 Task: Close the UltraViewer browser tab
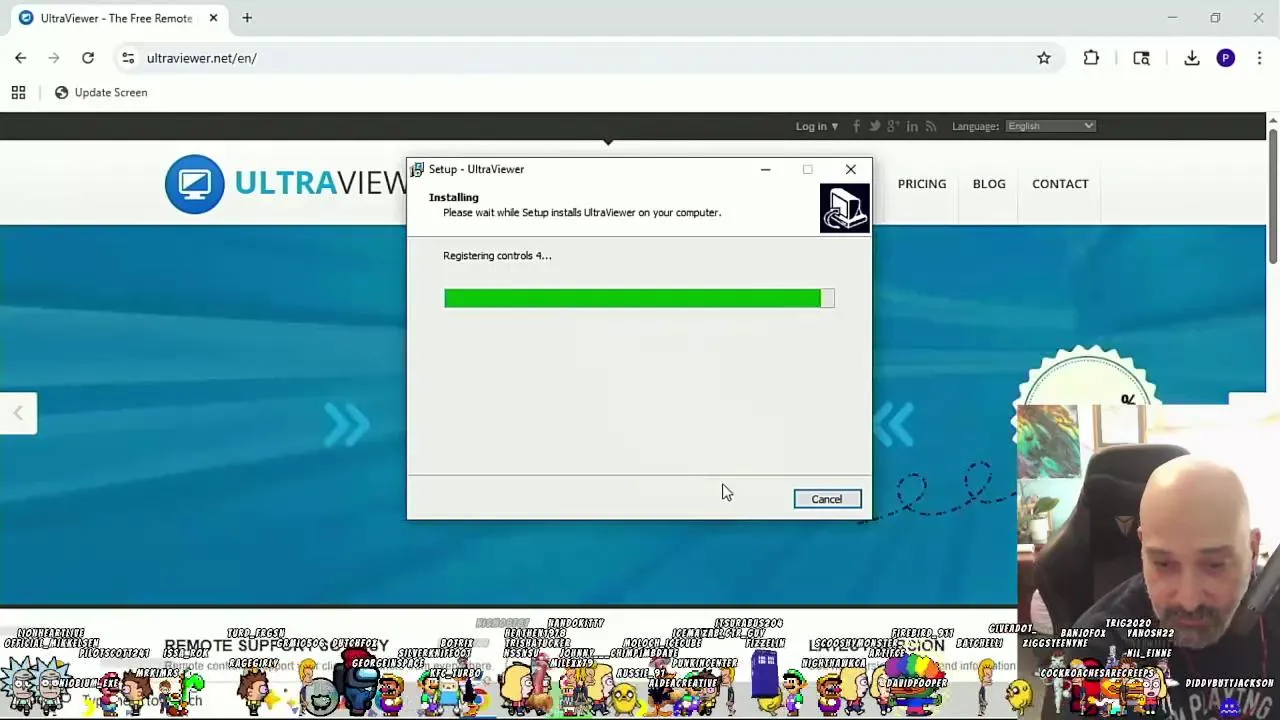[x=213, y=18]
